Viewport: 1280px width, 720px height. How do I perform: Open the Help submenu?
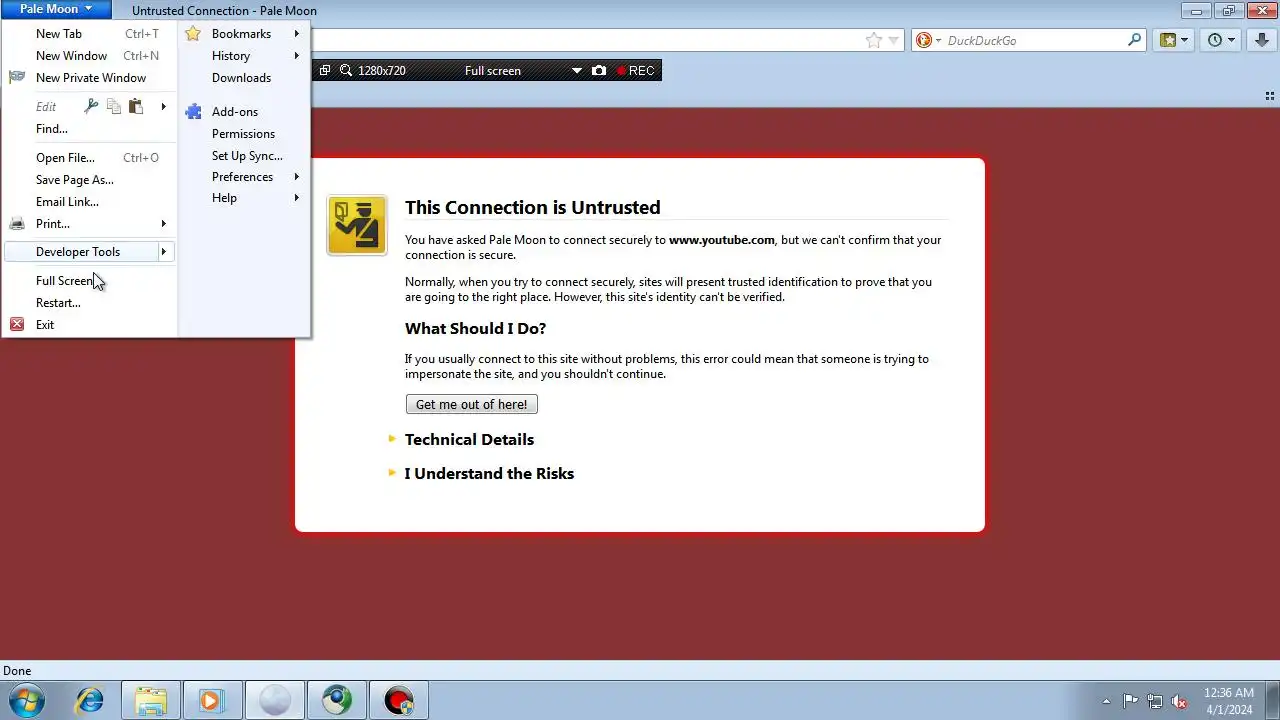click(244, 198)
